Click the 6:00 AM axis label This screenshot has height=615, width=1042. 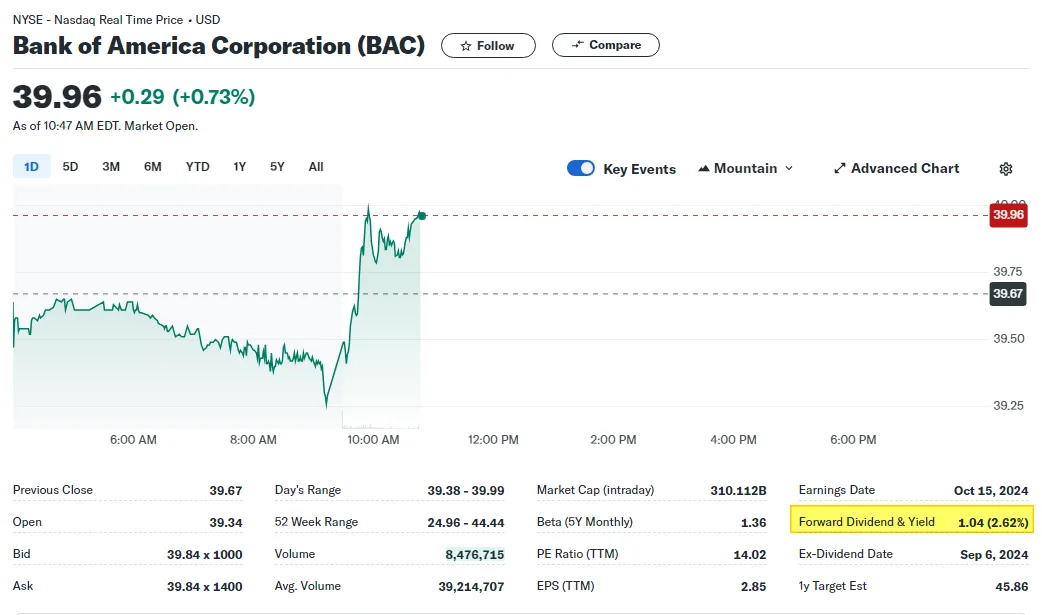[x=134, y=439]
